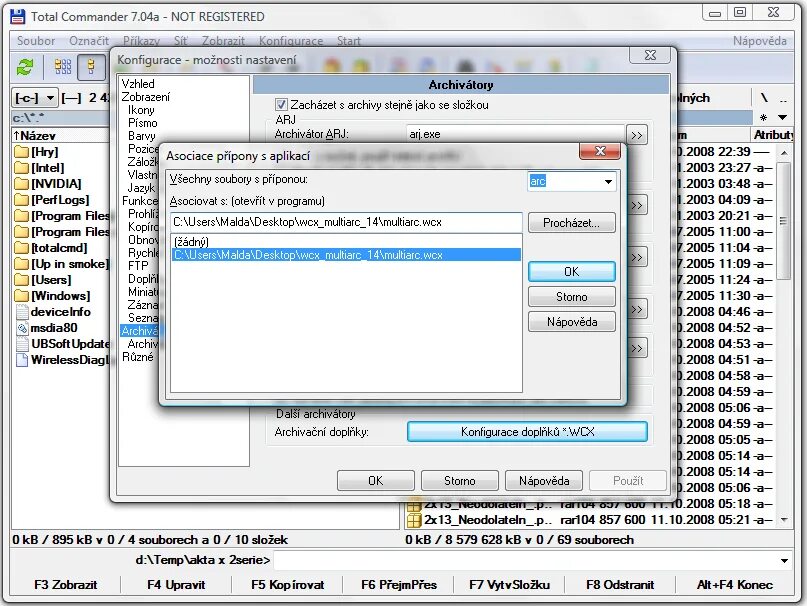
Task: Open the Up in smoke folder
Action: 70,264
